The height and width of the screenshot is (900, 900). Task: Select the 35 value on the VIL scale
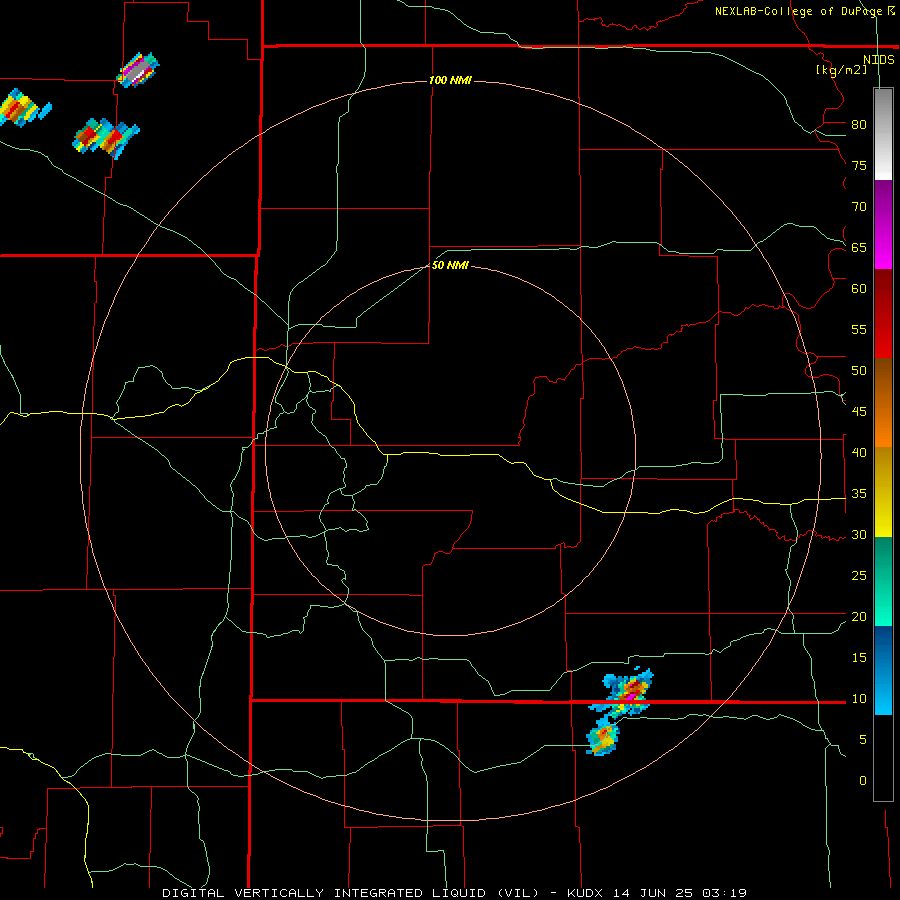tap(859, 494)
